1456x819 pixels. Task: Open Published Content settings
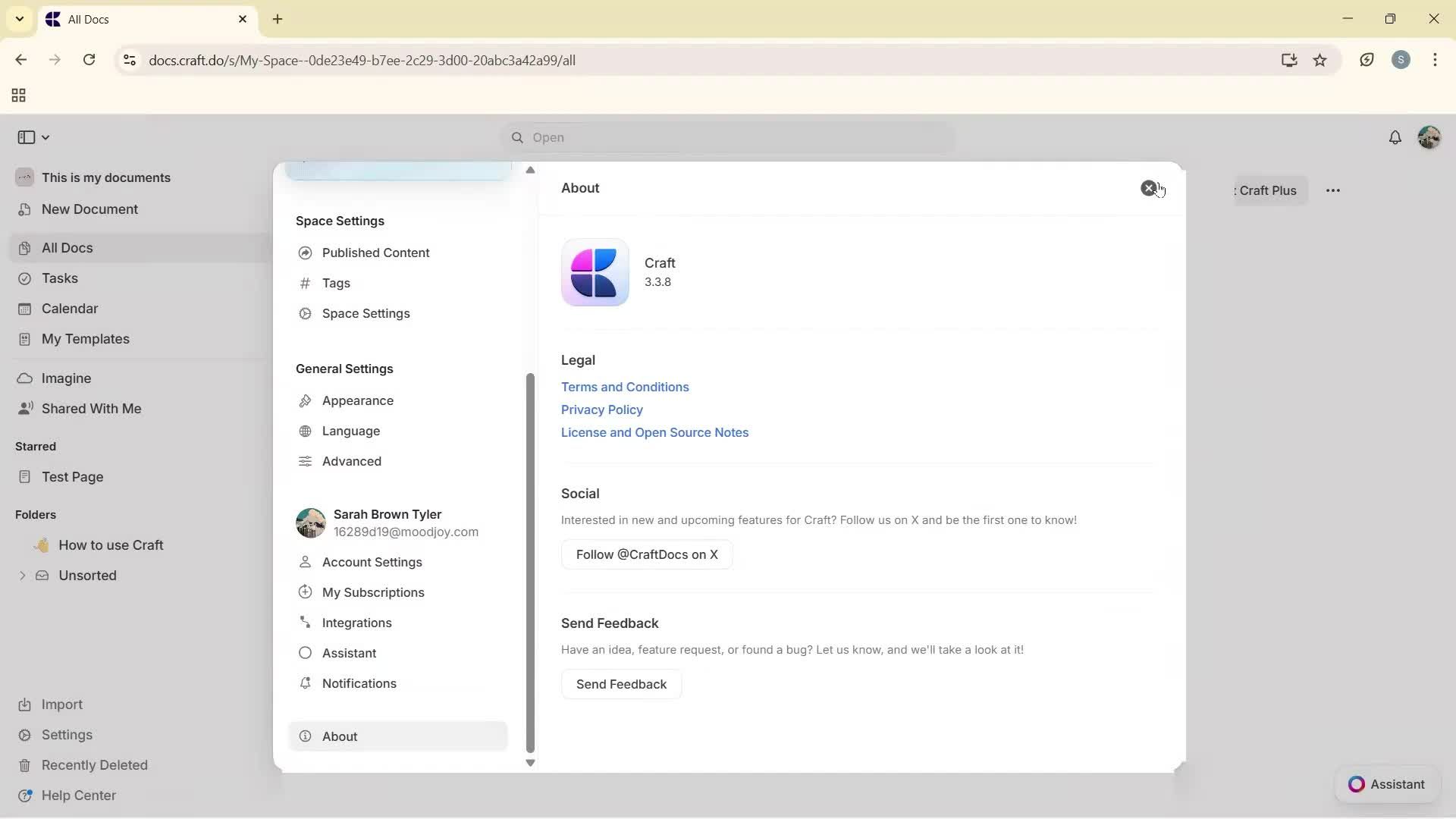pos(375,253)
